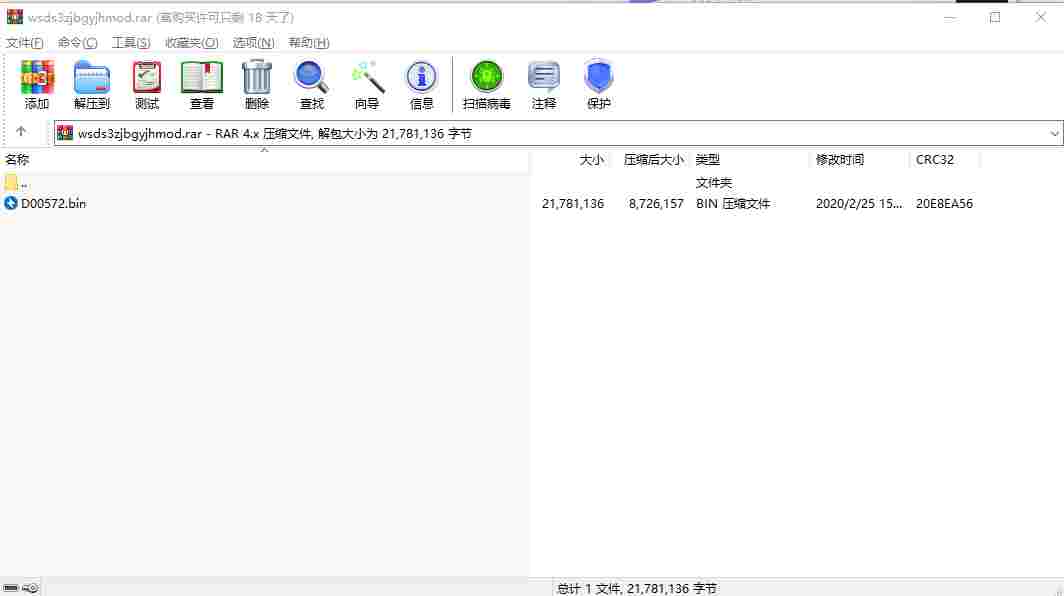Open the 工具(S) menu
The height and width of the screenshot is (596, 1064).
click(131, 43)
